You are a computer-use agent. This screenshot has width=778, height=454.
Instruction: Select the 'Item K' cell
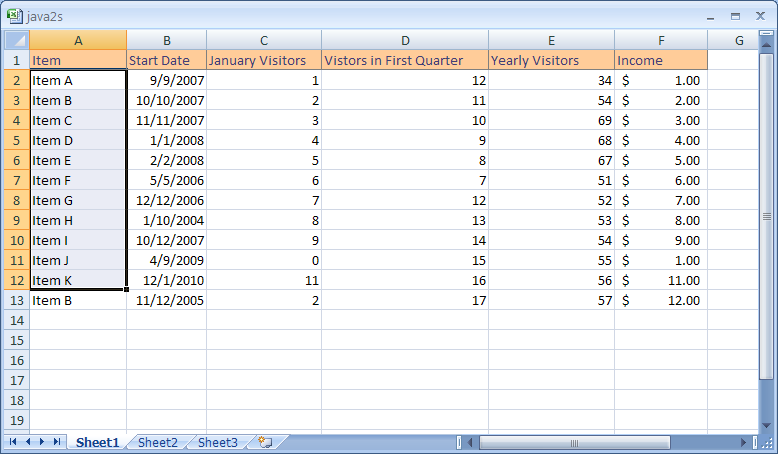(x=78, y=280)
